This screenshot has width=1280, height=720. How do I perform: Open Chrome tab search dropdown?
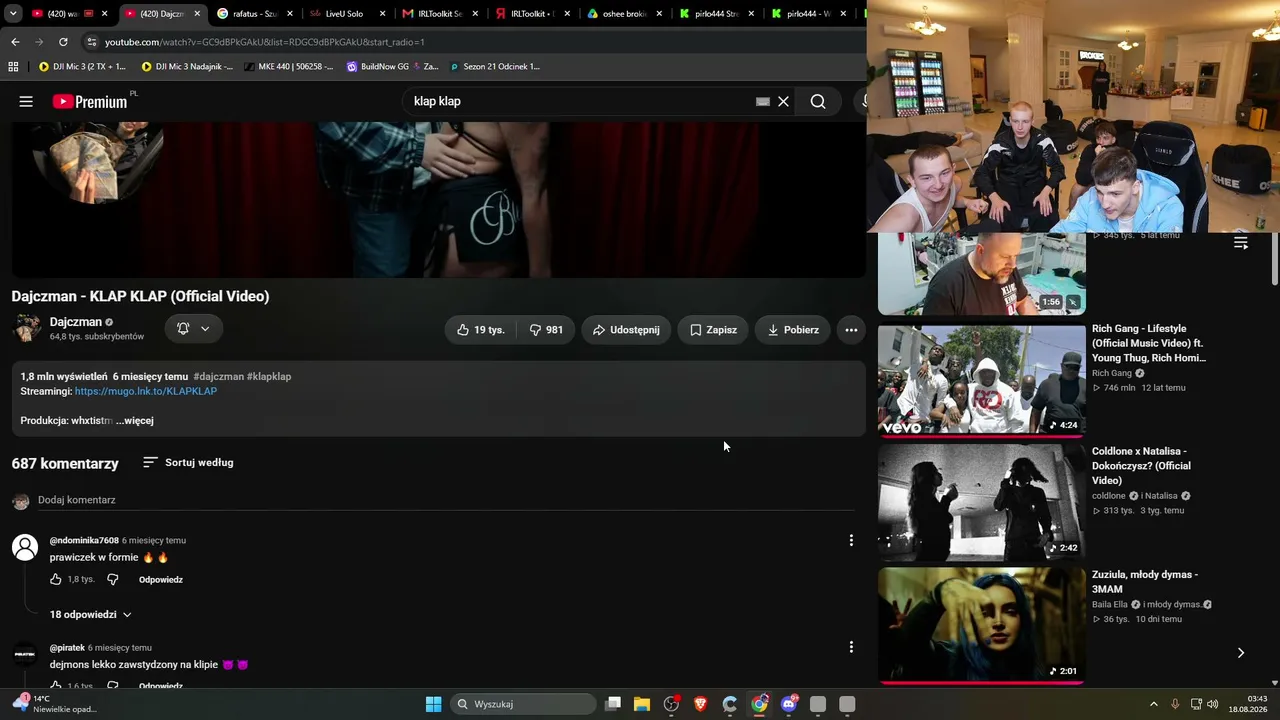[x=13, y=14]
